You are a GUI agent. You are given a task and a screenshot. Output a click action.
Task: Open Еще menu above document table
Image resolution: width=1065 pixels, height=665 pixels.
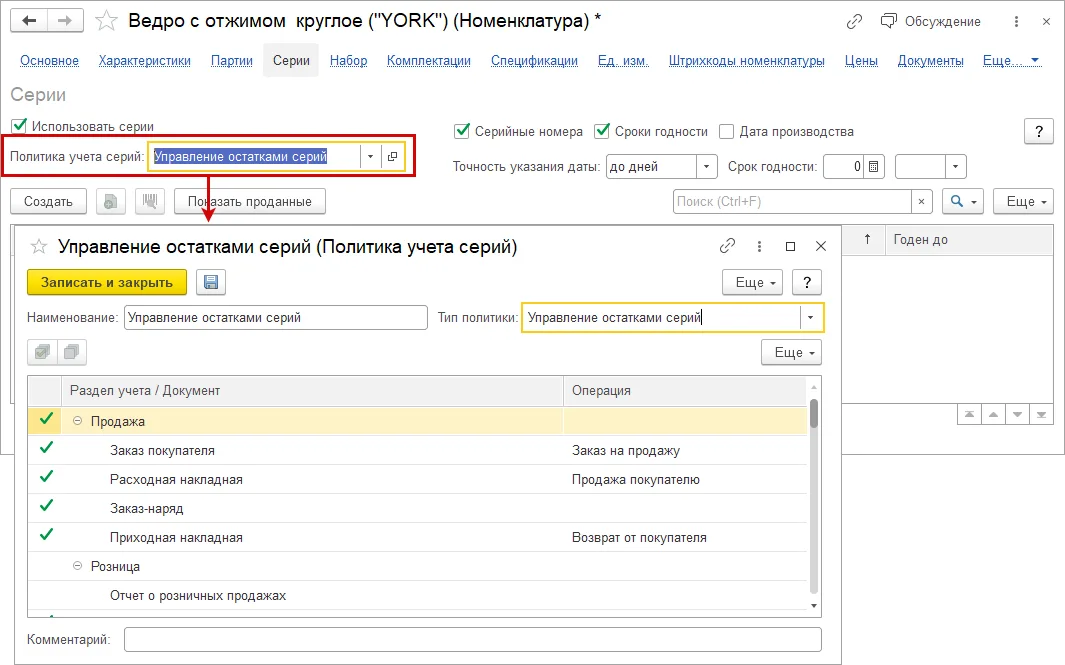(x=791, y=353)
